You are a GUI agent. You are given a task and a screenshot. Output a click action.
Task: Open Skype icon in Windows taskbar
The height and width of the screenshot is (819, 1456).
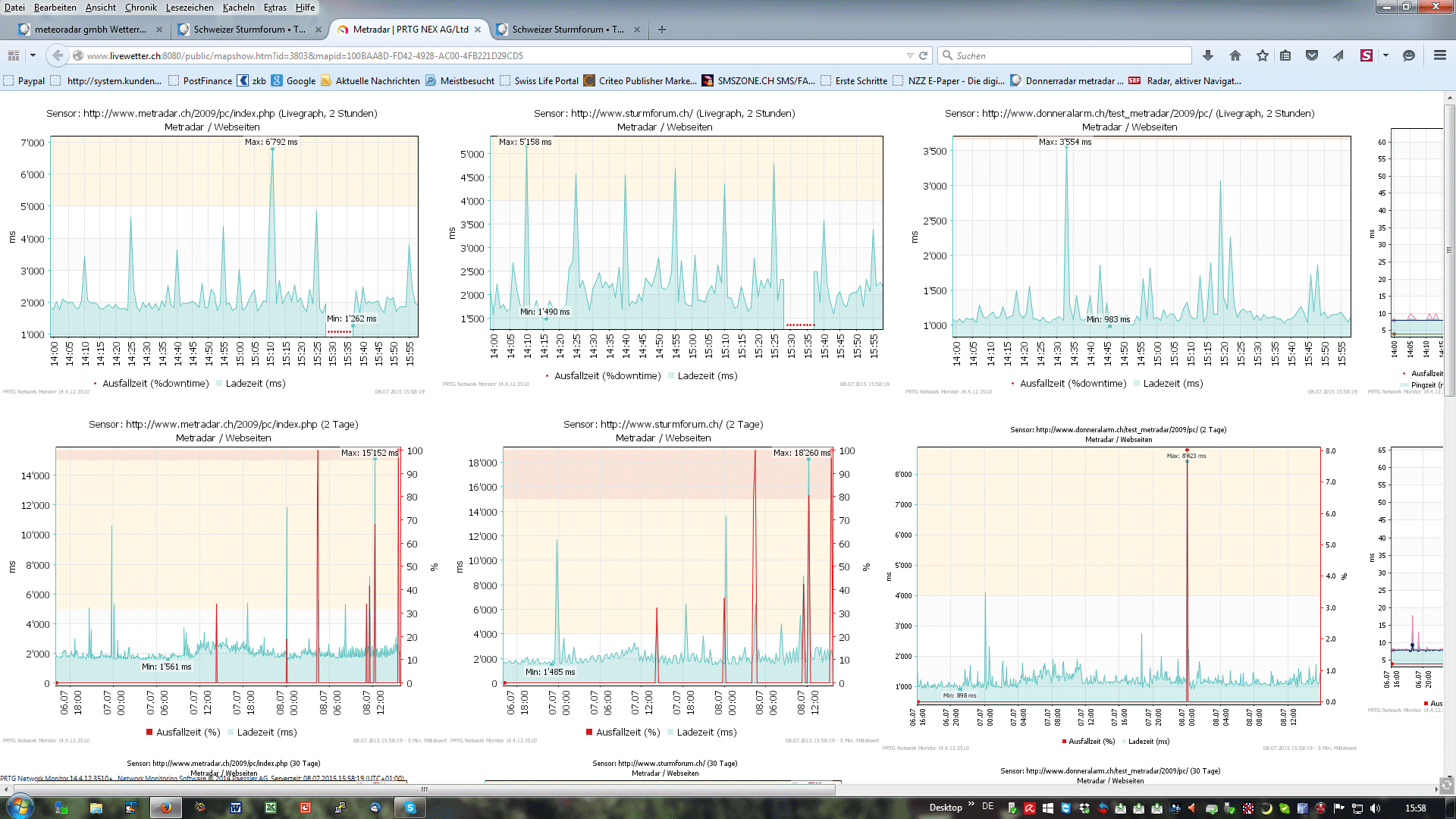tap(410, 808)
